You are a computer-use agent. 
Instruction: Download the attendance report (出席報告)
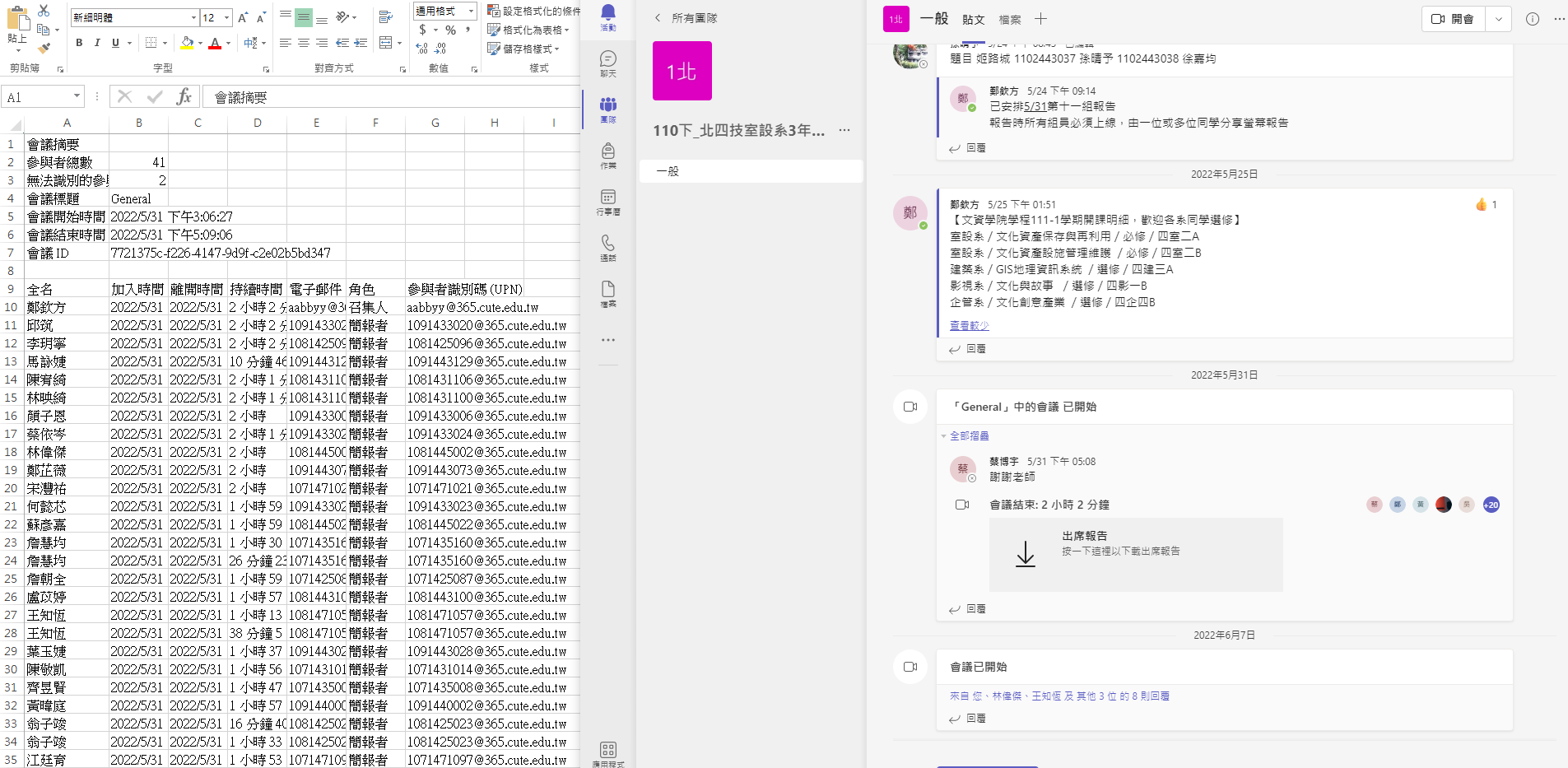pyautogui.click(x=1026, y=554)
